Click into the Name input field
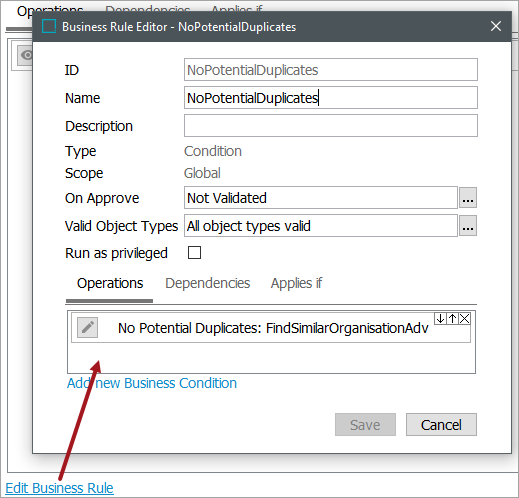The height and width of the screenshot is (498, 519). click(331, 98)
